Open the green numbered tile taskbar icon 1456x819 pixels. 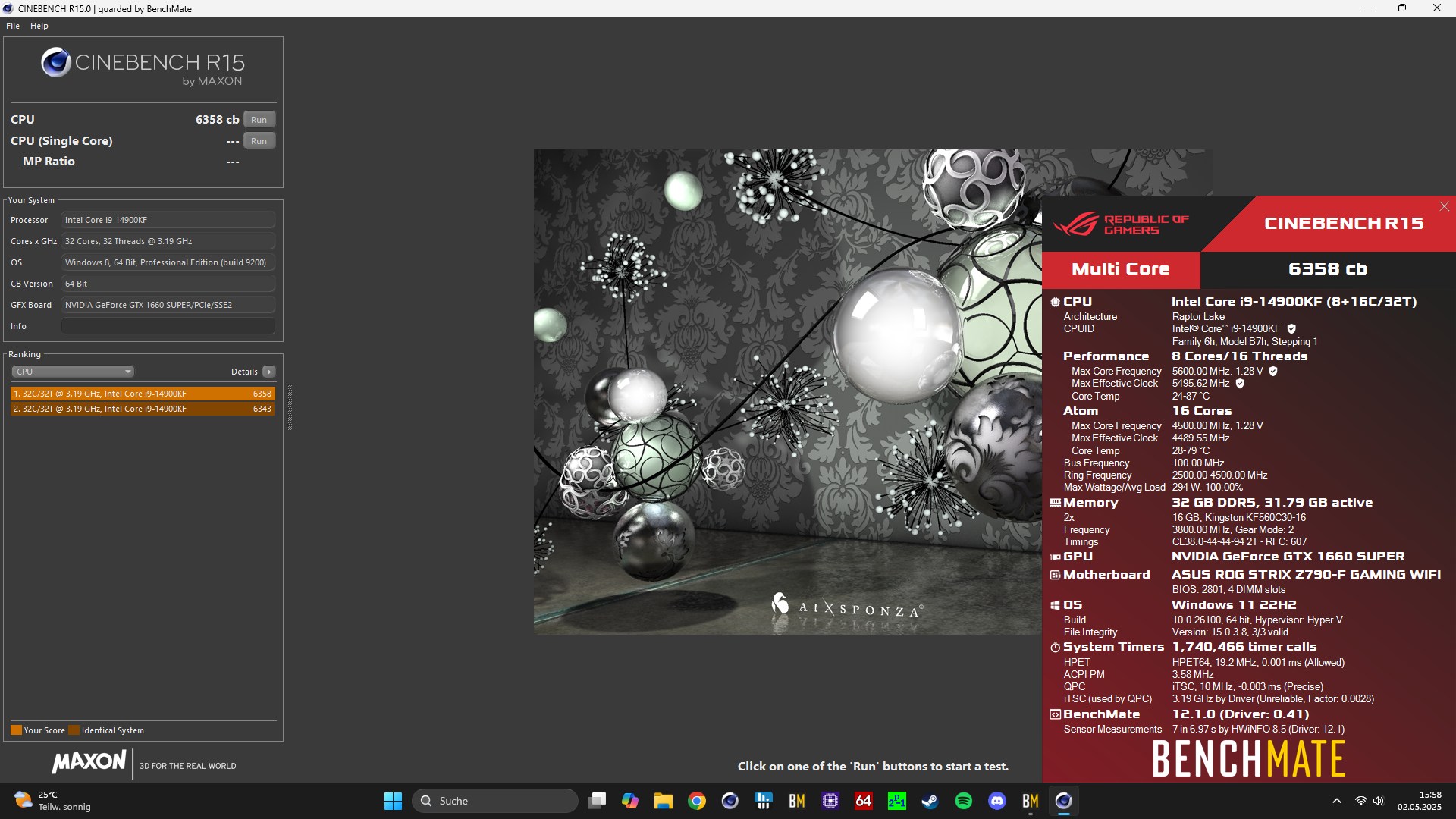tap(897, 801)
